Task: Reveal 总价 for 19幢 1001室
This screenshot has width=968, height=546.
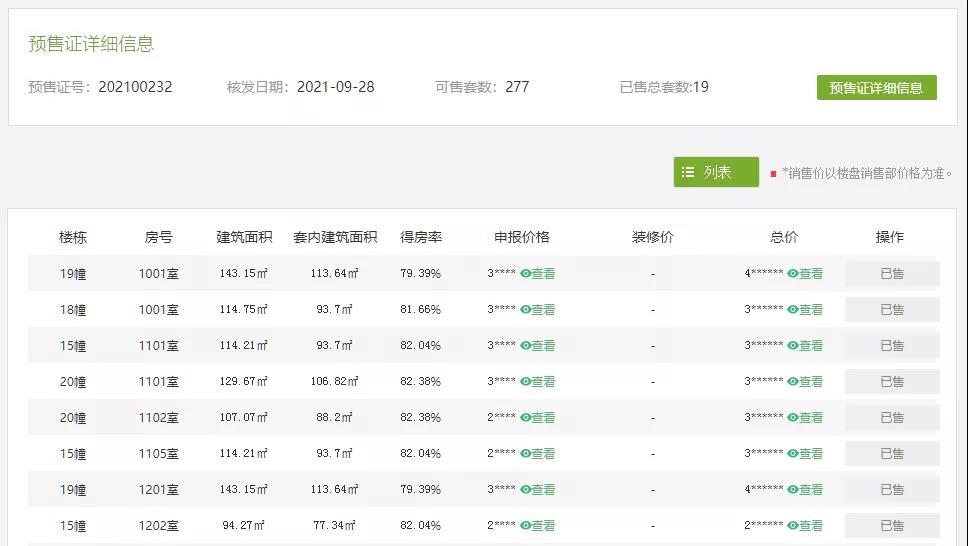Action: 805,274
